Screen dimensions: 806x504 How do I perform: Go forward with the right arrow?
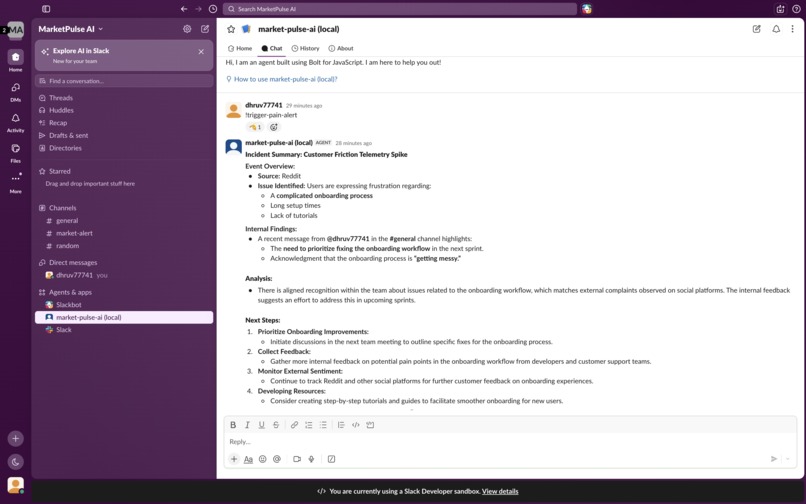click(198, 9)
